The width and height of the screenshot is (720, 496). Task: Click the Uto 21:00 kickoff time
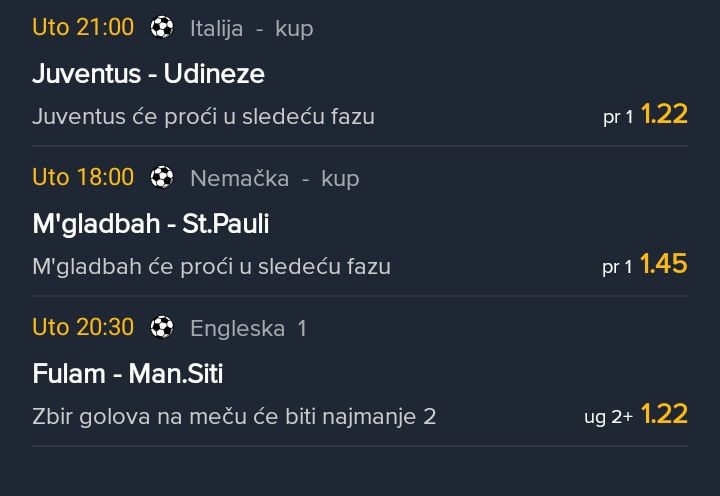tap(83, 27)
